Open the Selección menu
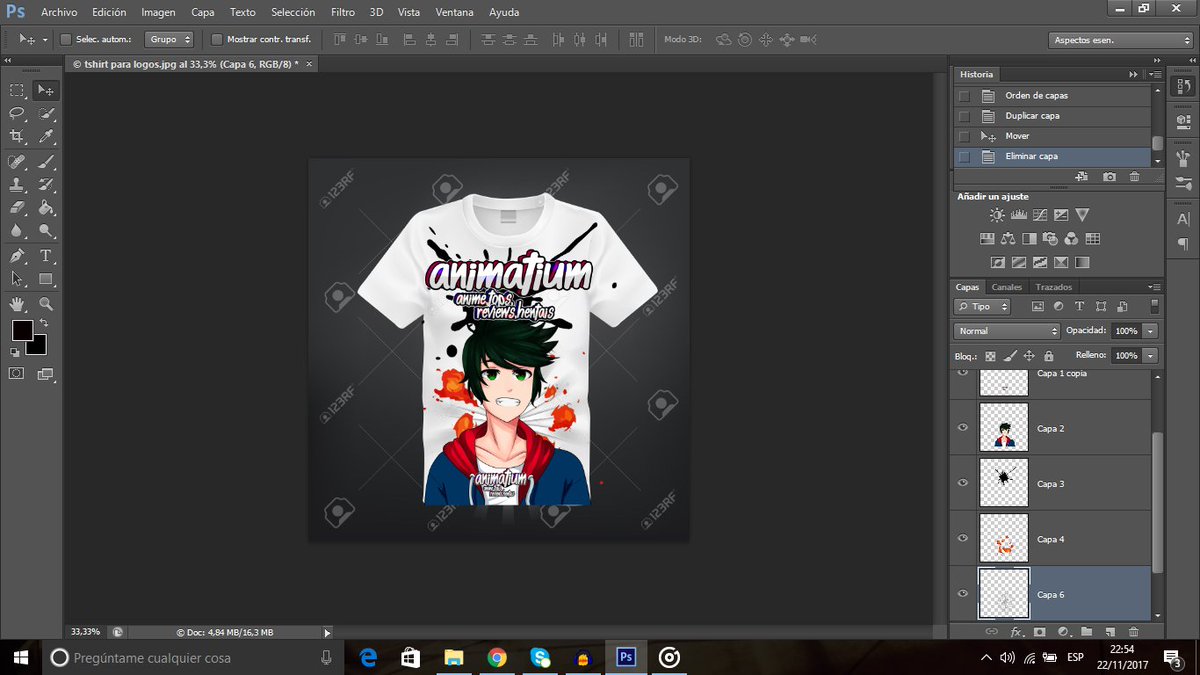The height and width of the screenshot is (675, 1200). coord(293,13)
